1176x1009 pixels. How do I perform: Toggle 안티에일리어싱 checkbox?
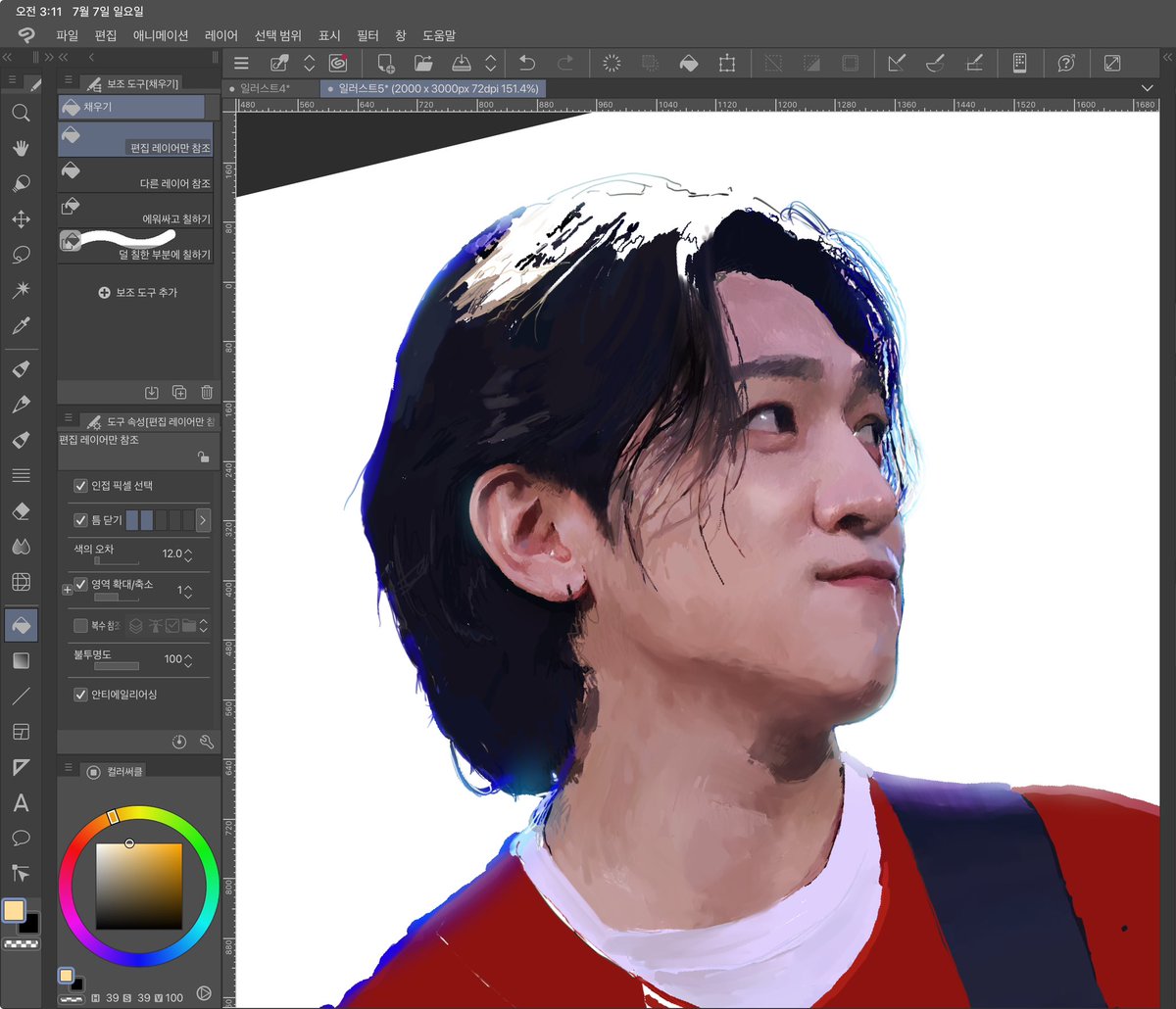tap(80, 695)
